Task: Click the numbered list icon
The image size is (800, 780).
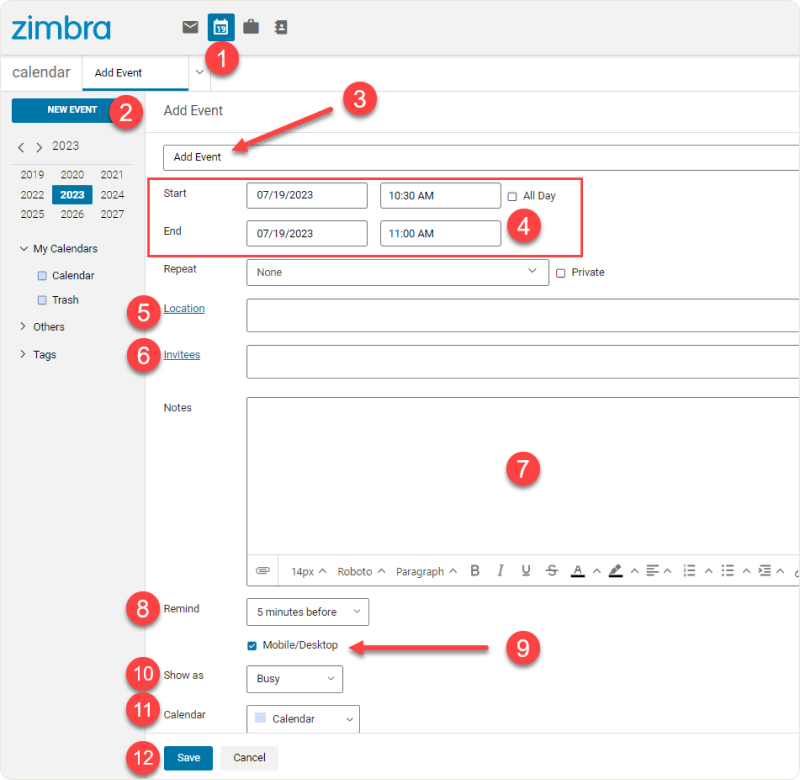Action: (689, 570)
